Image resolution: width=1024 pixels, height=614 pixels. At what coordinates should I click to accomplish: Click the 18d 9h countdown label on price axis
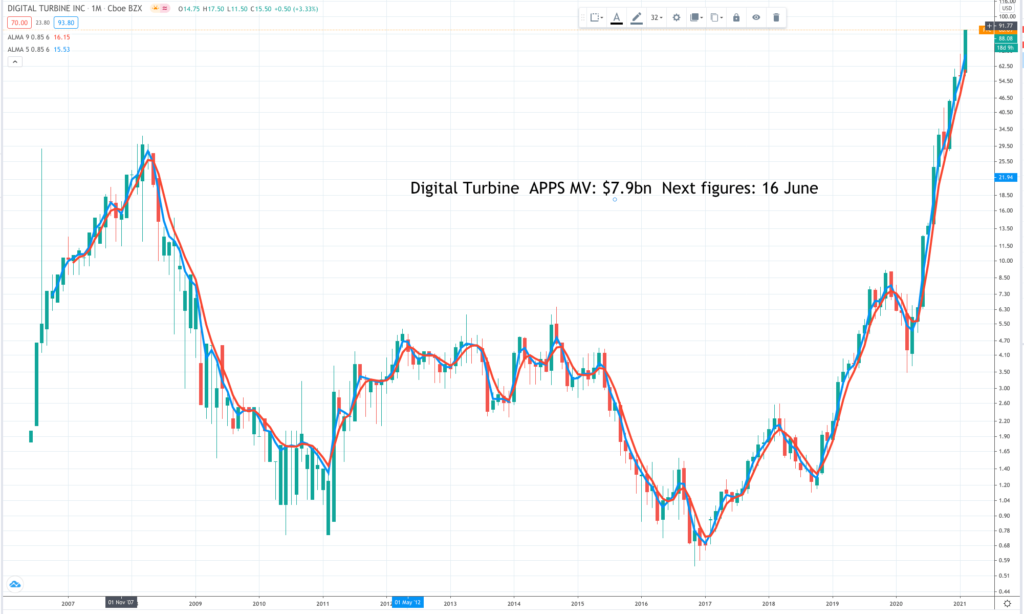1005,48
